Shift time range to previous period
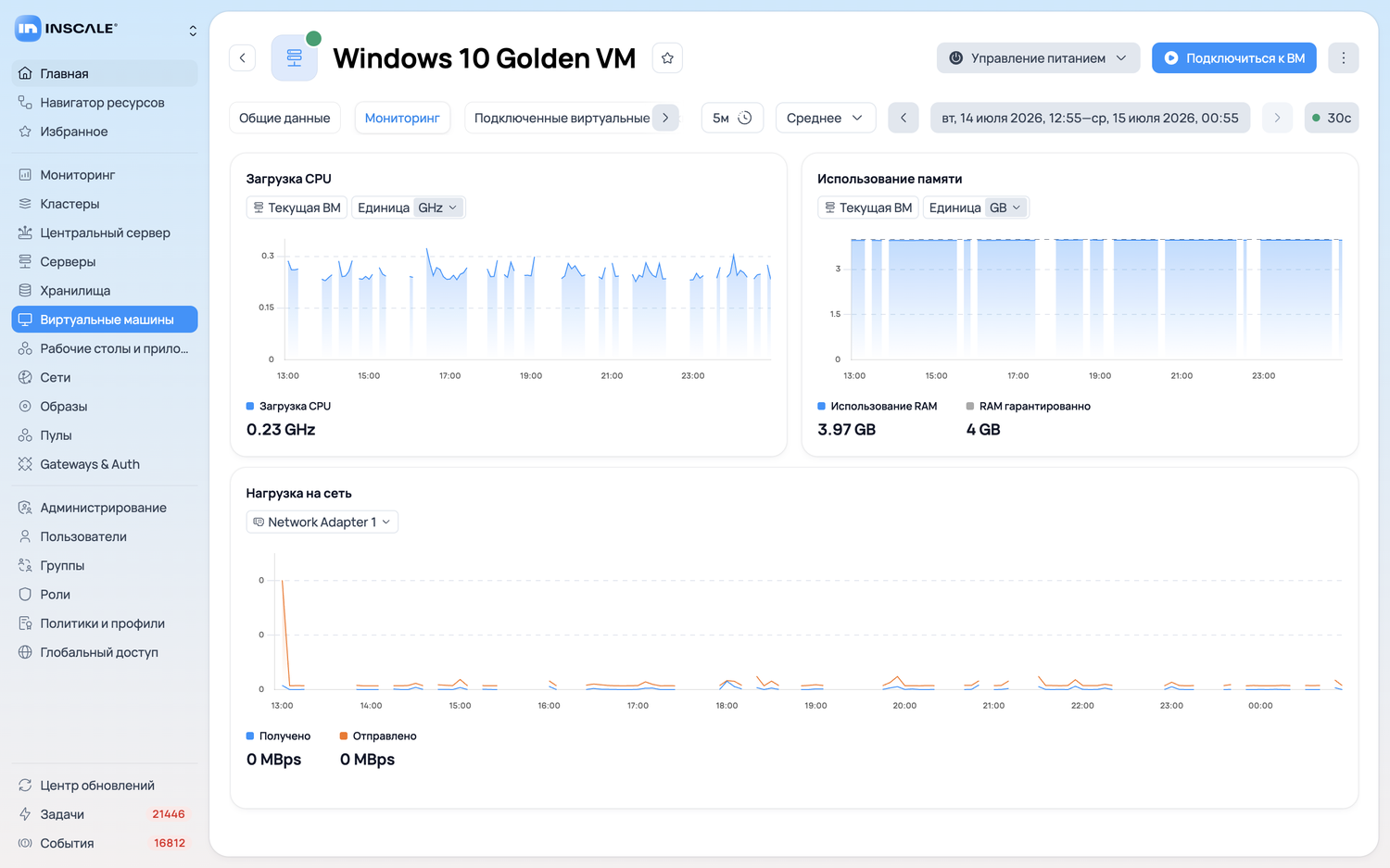This screenshot has width=1390, height=868. pyautogui.click(x=903, y=118)
